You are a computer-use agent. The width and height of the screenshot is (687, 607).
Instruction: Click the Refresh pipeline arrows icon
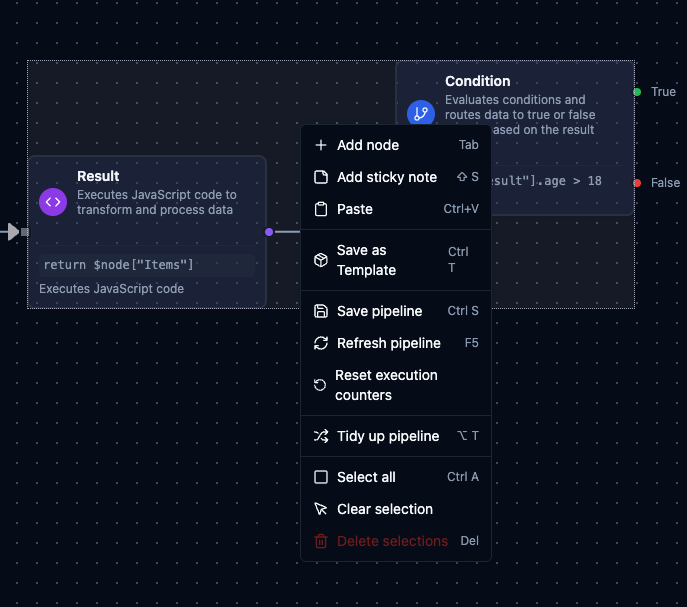321,343
